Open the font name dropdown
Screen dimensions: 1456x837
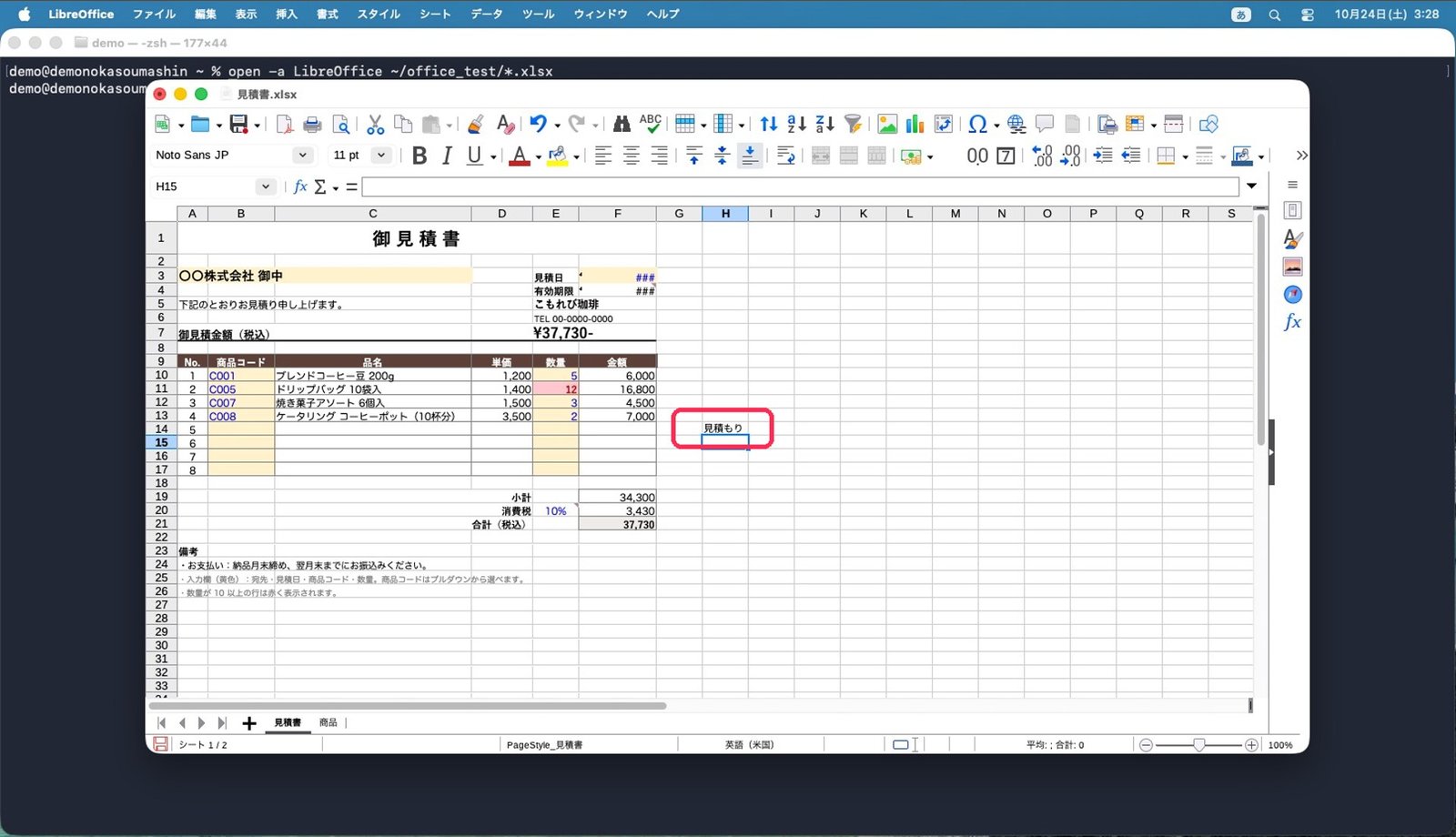coord(303,156)
